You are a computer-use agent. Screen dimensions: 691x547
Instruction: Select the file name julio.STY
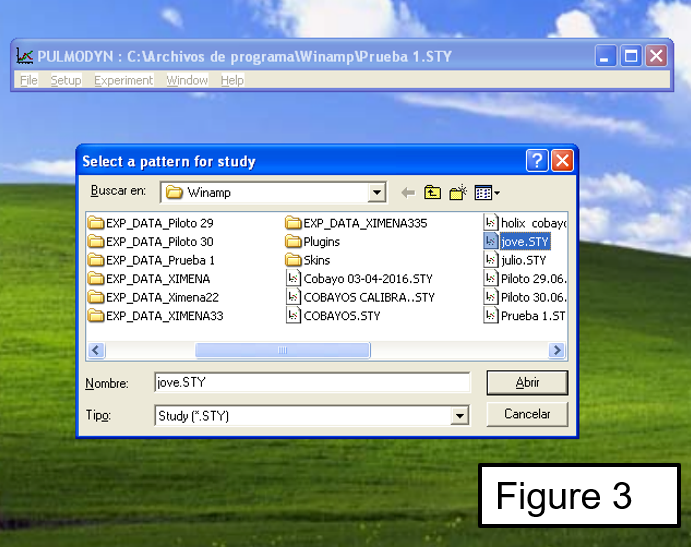[524, 260]
